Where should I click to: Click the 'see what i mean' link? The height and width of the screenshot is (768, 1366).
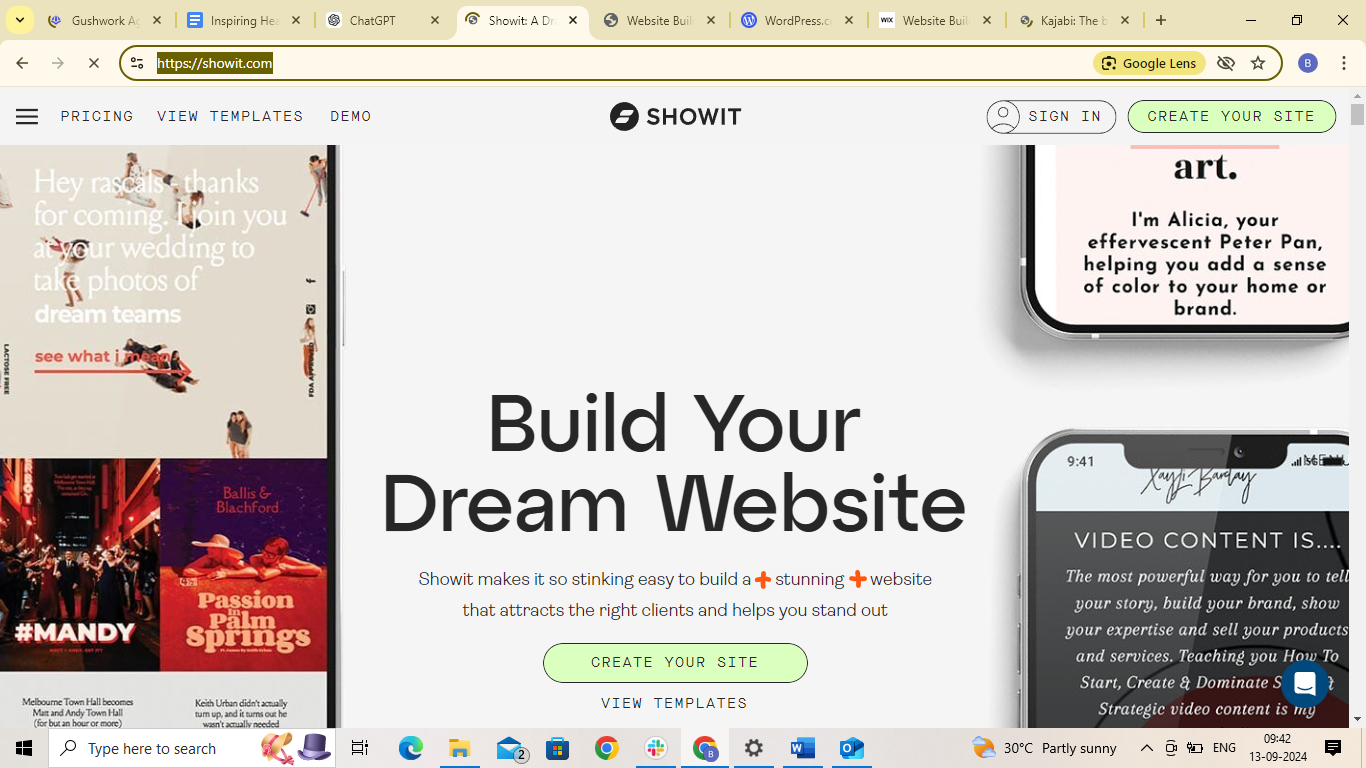tap(102, 357)
